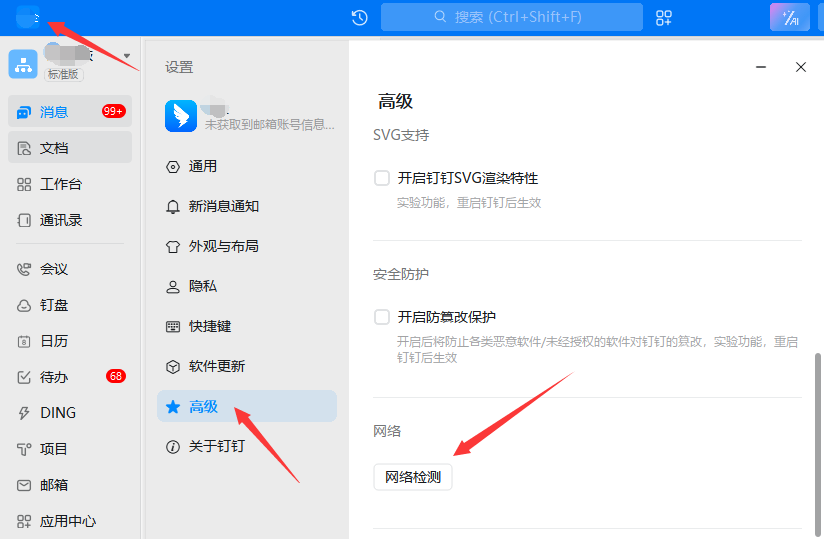
Task: Select 快捷键 shortcut settings
Action: [x=246, y=326]
